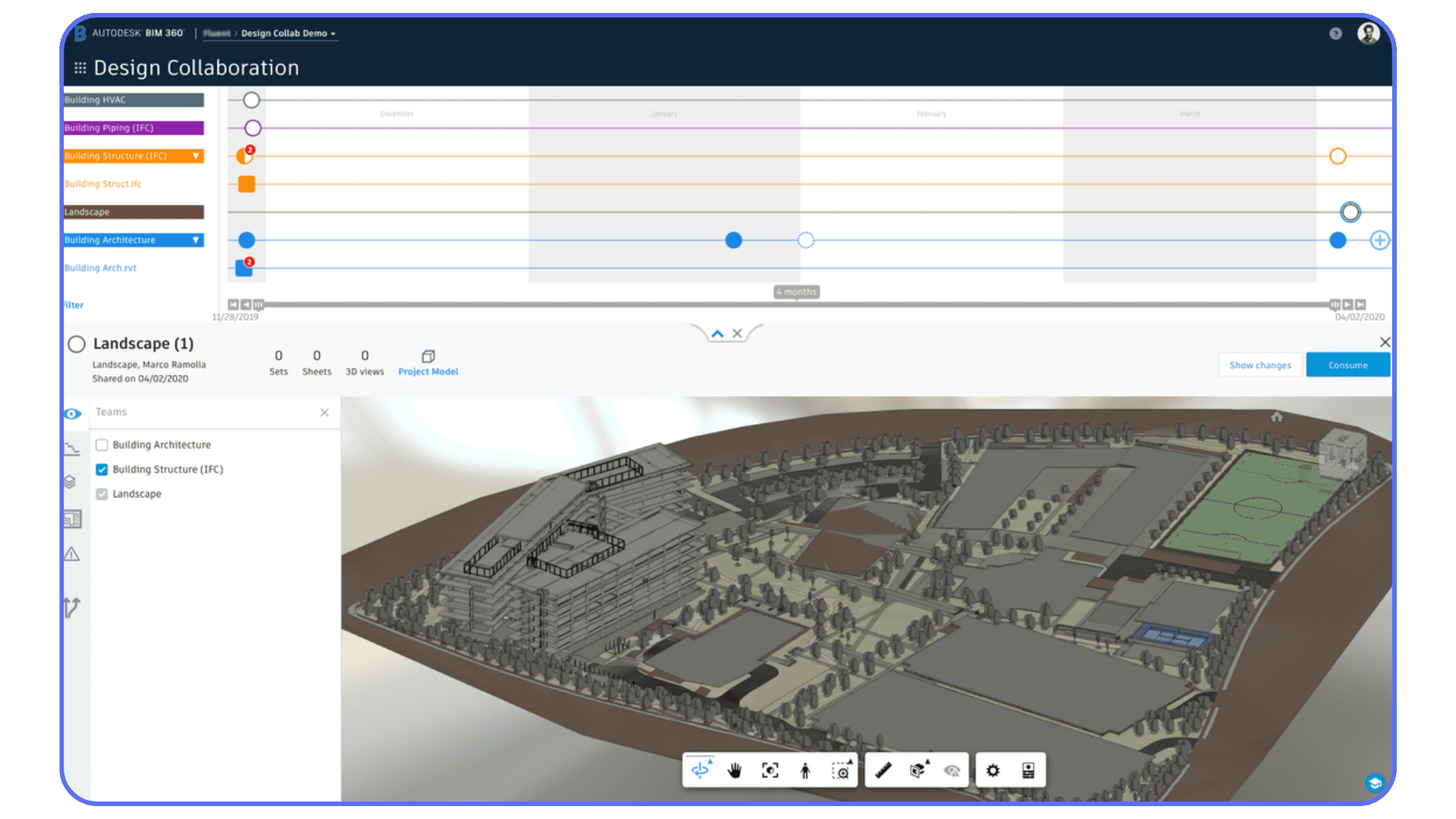Open the Design Collab Demo project dropdown
Viewport: 1456px width, 819px height.
click(331, 33)
